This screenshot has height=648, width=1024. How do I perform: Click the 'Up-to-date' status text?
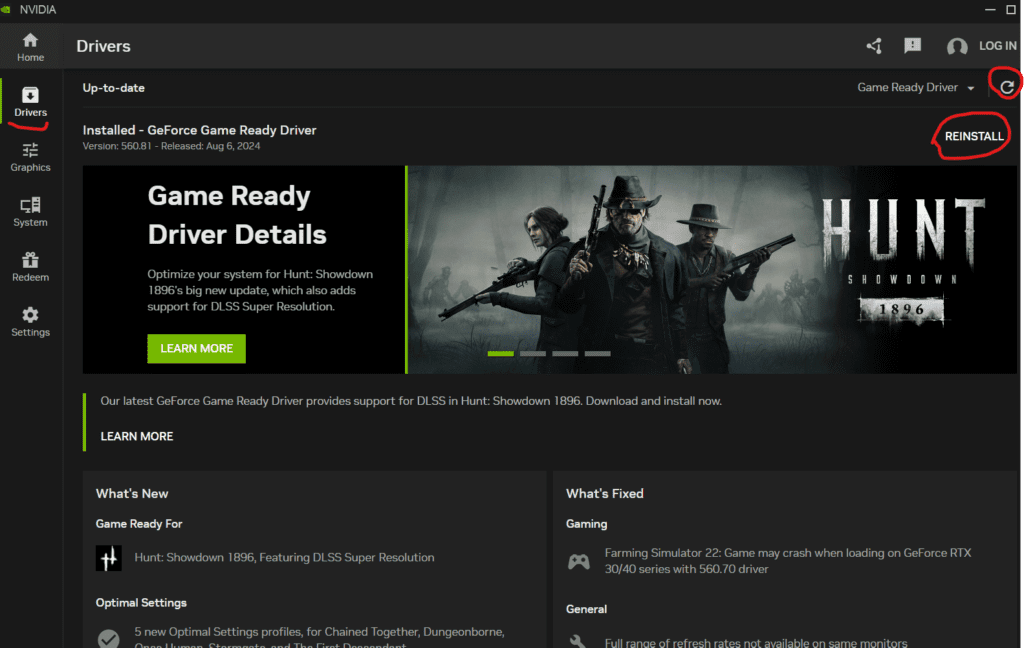[x=114, y=88]
